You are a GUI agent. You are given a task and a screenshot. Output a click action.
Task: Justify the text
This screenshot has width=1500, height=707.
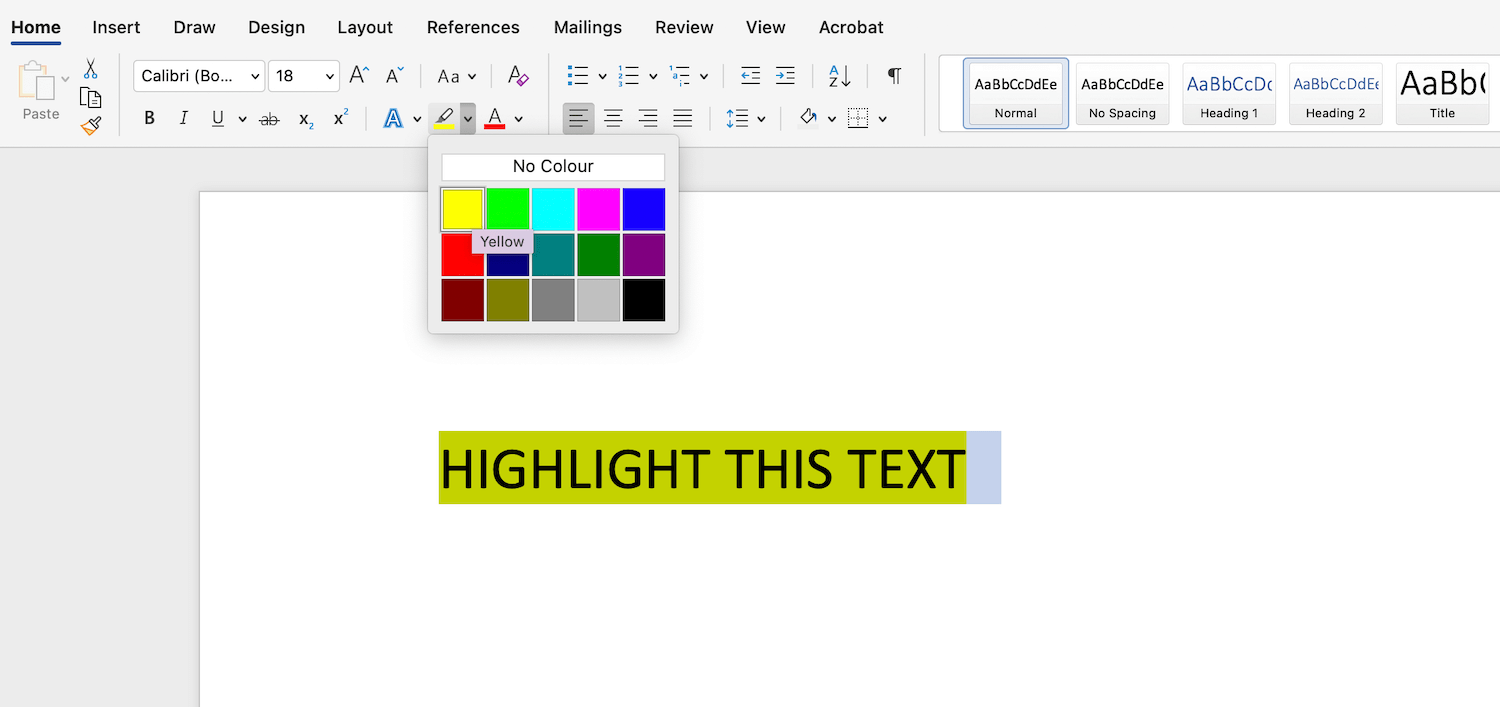[683, 119]
